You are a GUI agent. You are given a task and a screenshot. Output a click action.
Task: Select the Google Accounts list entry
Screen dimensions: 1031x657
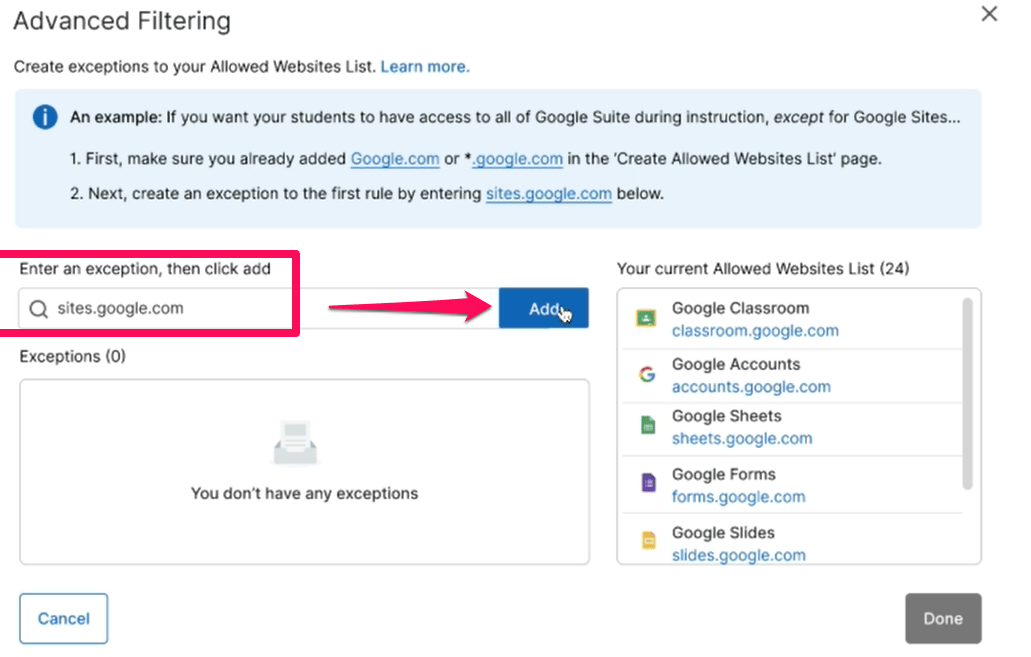792,376
